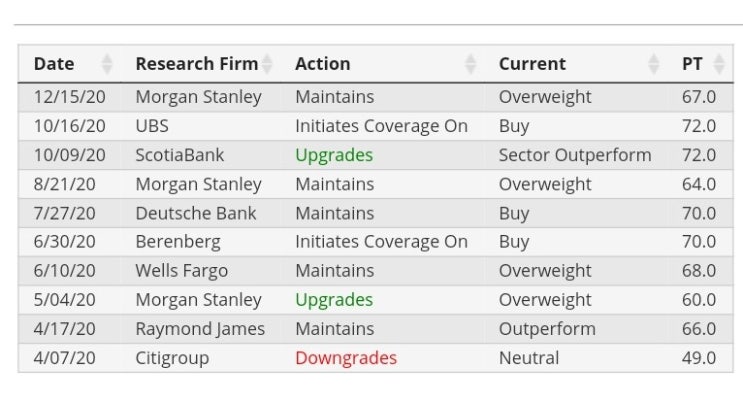Image resolution: width=743 pixels, height=401 pixels.
Task: Click green Upgrades for ScotiaBank row
Action: [x=334, y=155]
